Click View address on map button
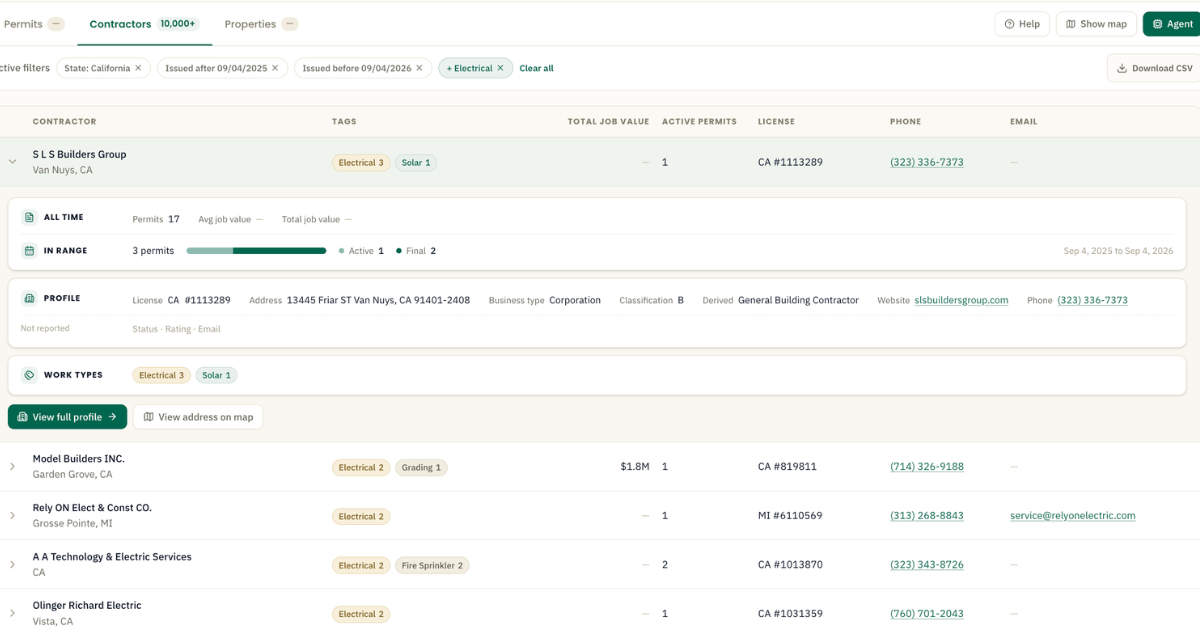This screenshot has height=630, width=1200. click(x=198, y=417)
